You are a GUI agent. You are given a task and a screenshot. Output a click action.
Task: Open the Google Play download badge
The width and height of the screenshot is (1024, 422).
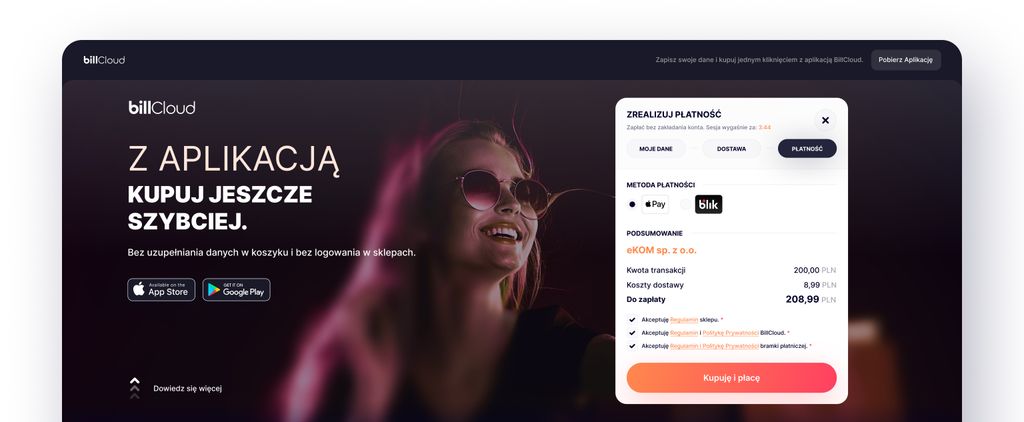coord(236,289)
